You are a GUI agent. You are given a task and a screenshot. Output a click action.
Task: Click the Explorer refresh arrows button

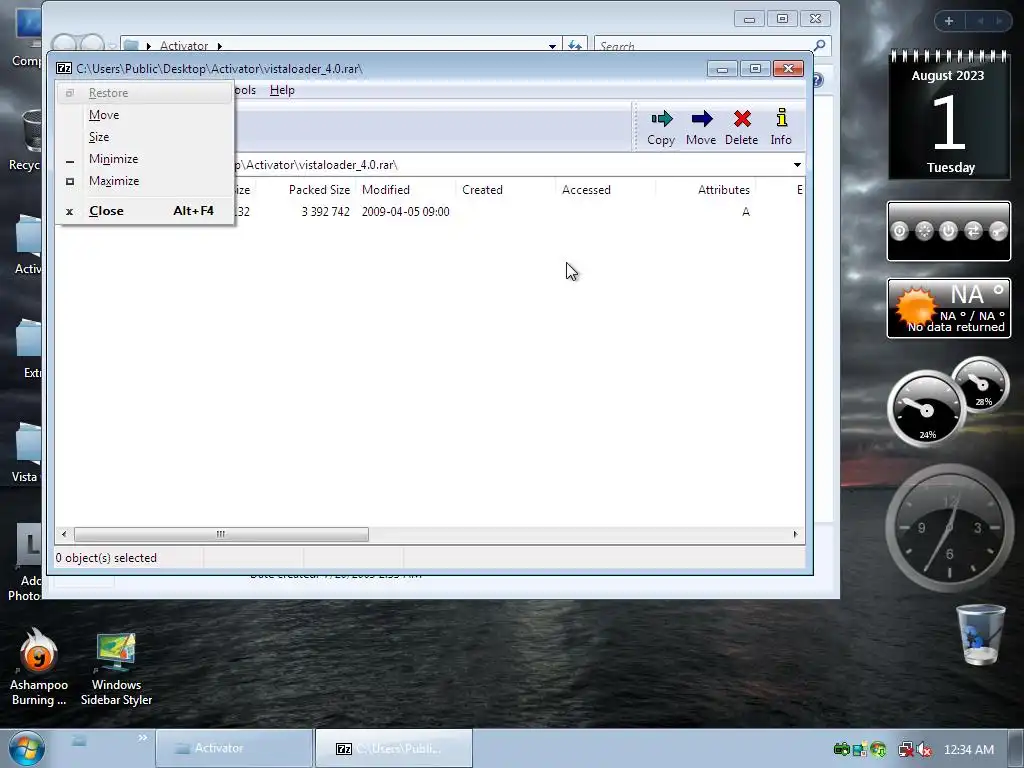click(575, 45)
